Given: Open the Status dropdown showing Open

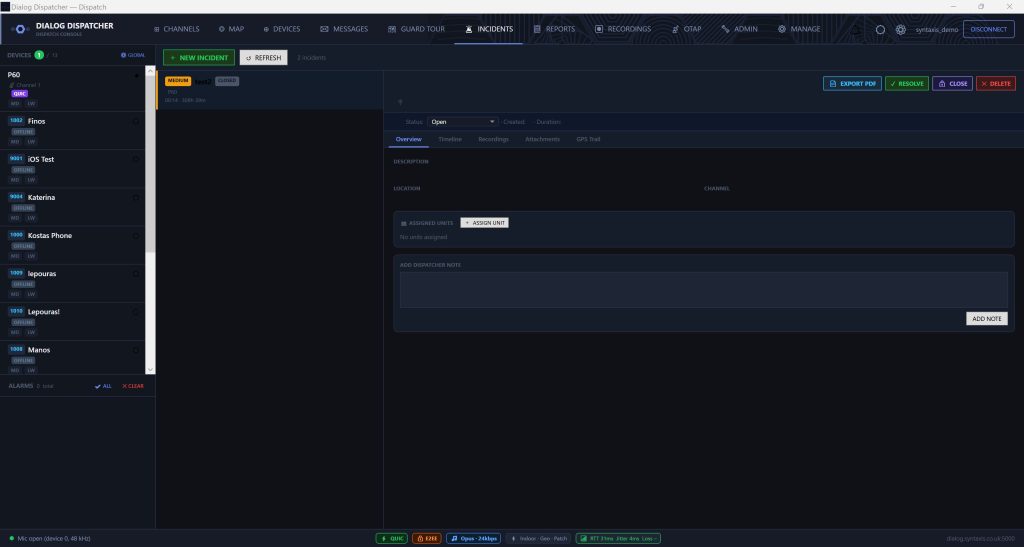Looking at the screenshot, I should tap(462, 122).
